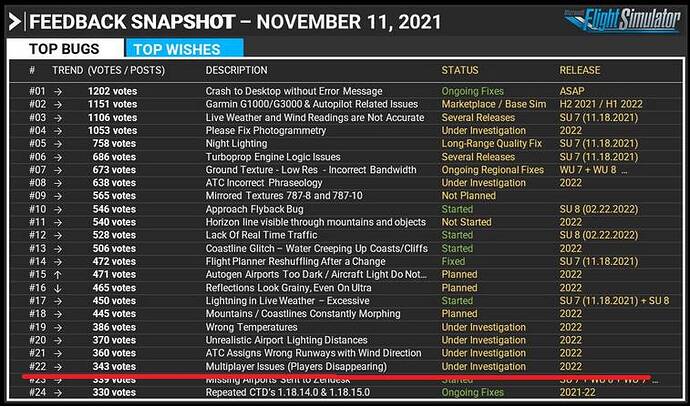Select 'Horizon line visible through mountains' row

[316, 222]
